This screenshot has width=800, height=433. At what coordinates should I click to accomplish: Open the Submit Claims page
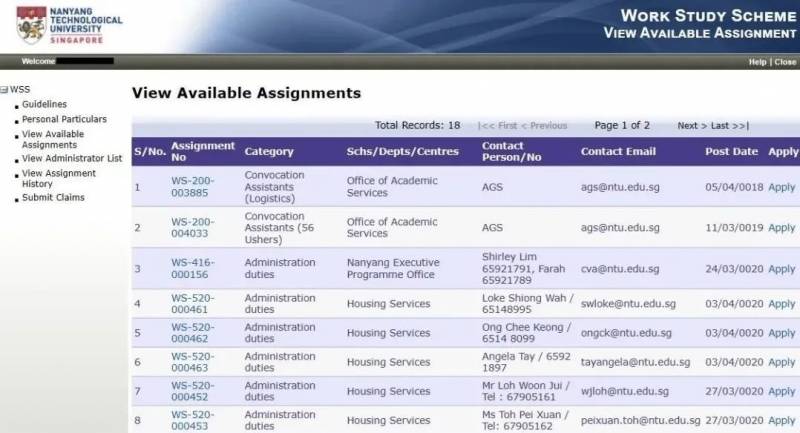click(53, 197)
